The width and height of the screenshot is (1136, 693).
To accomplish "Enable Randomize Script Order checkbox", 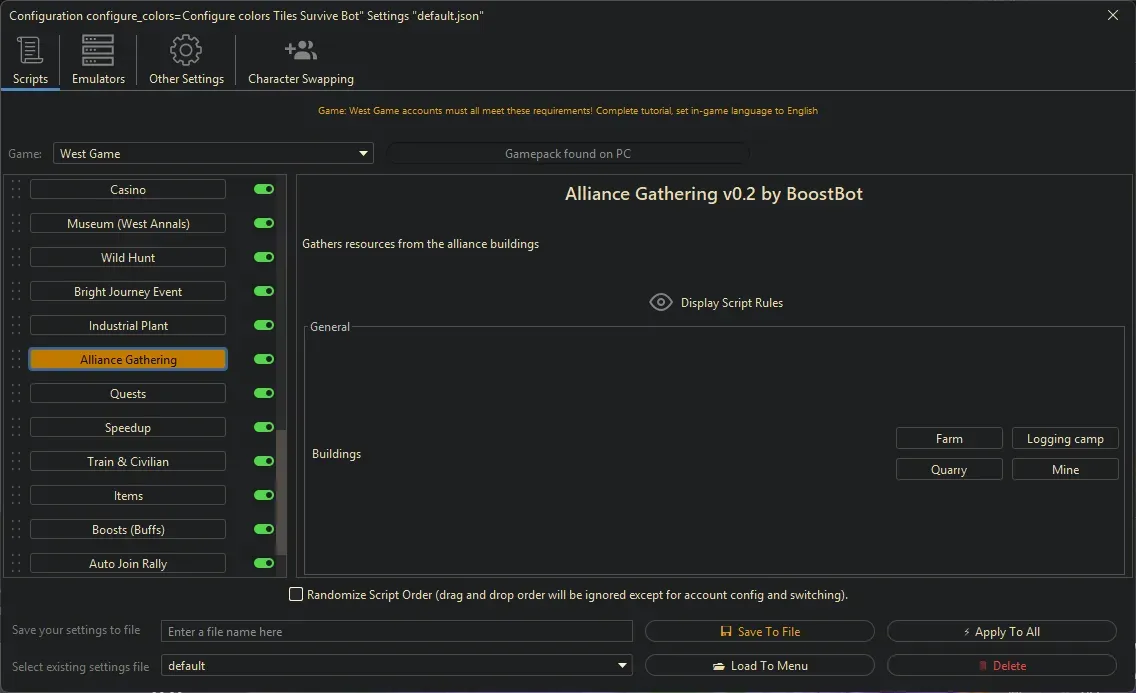I will click(296, 594).
